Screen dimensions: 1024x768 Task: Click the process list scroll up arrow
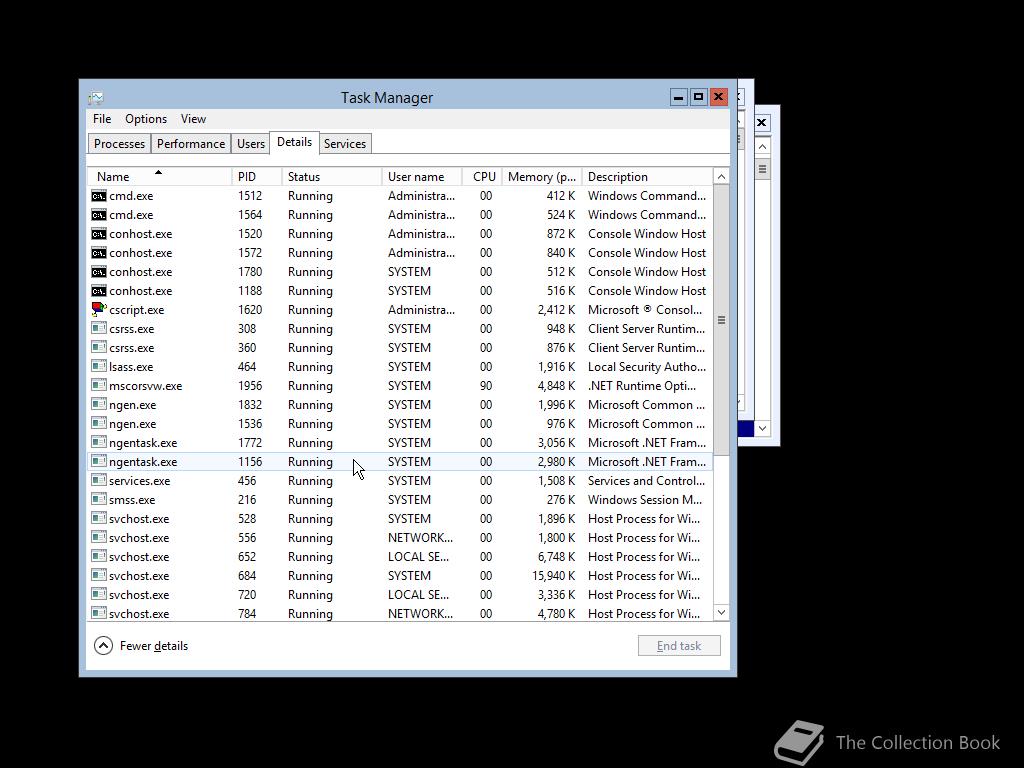tap(721, 177)
